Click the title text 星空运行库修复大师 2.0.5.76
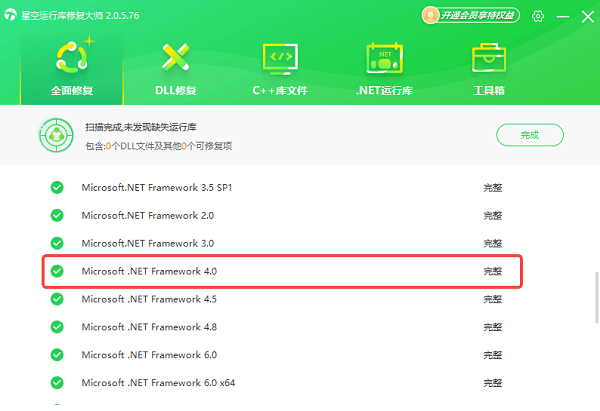This screenshot has height=411, width=600. 80,15
